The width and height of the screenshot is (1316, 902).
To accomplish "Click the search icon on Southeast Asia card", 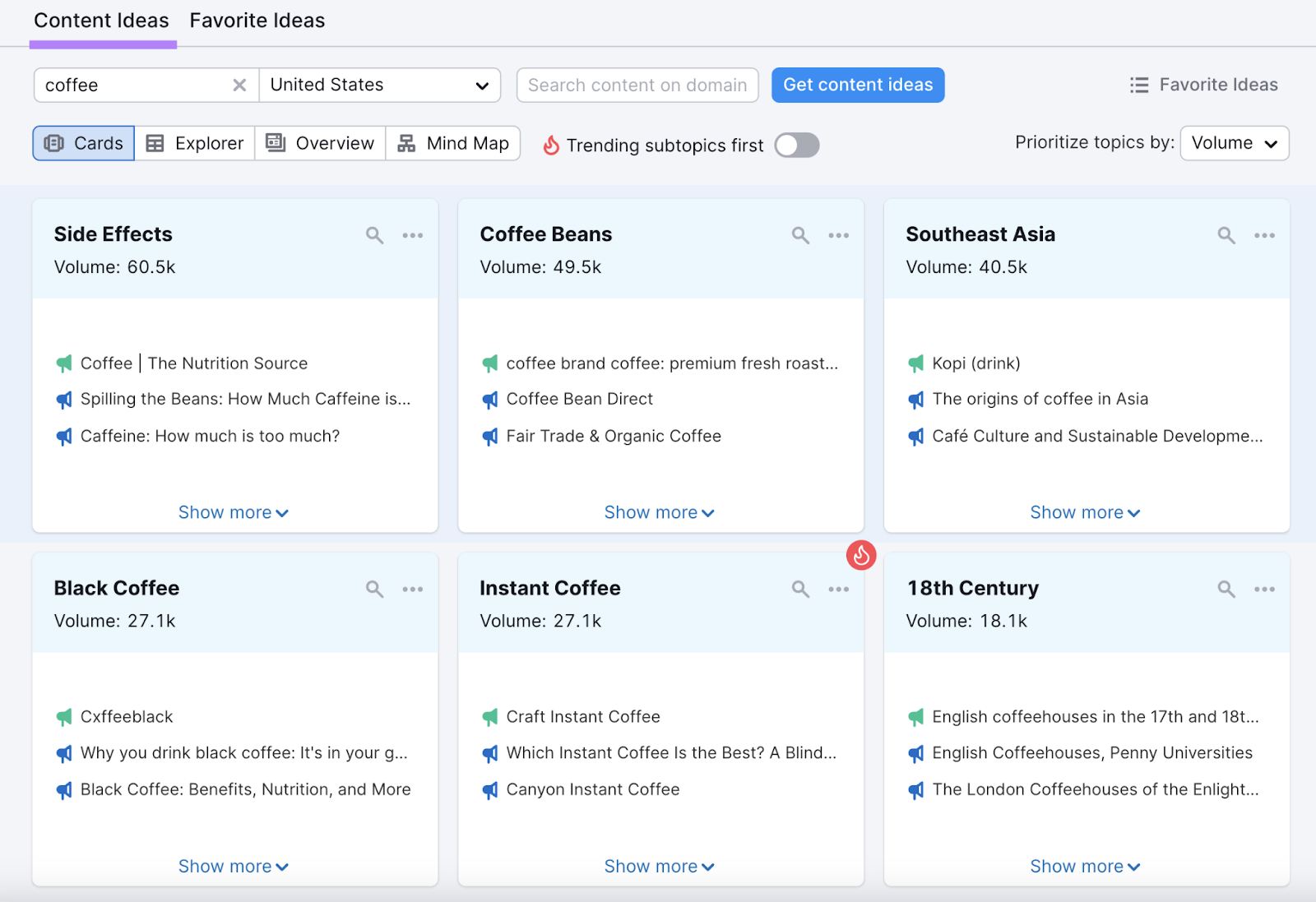I will pos(1226,235).
